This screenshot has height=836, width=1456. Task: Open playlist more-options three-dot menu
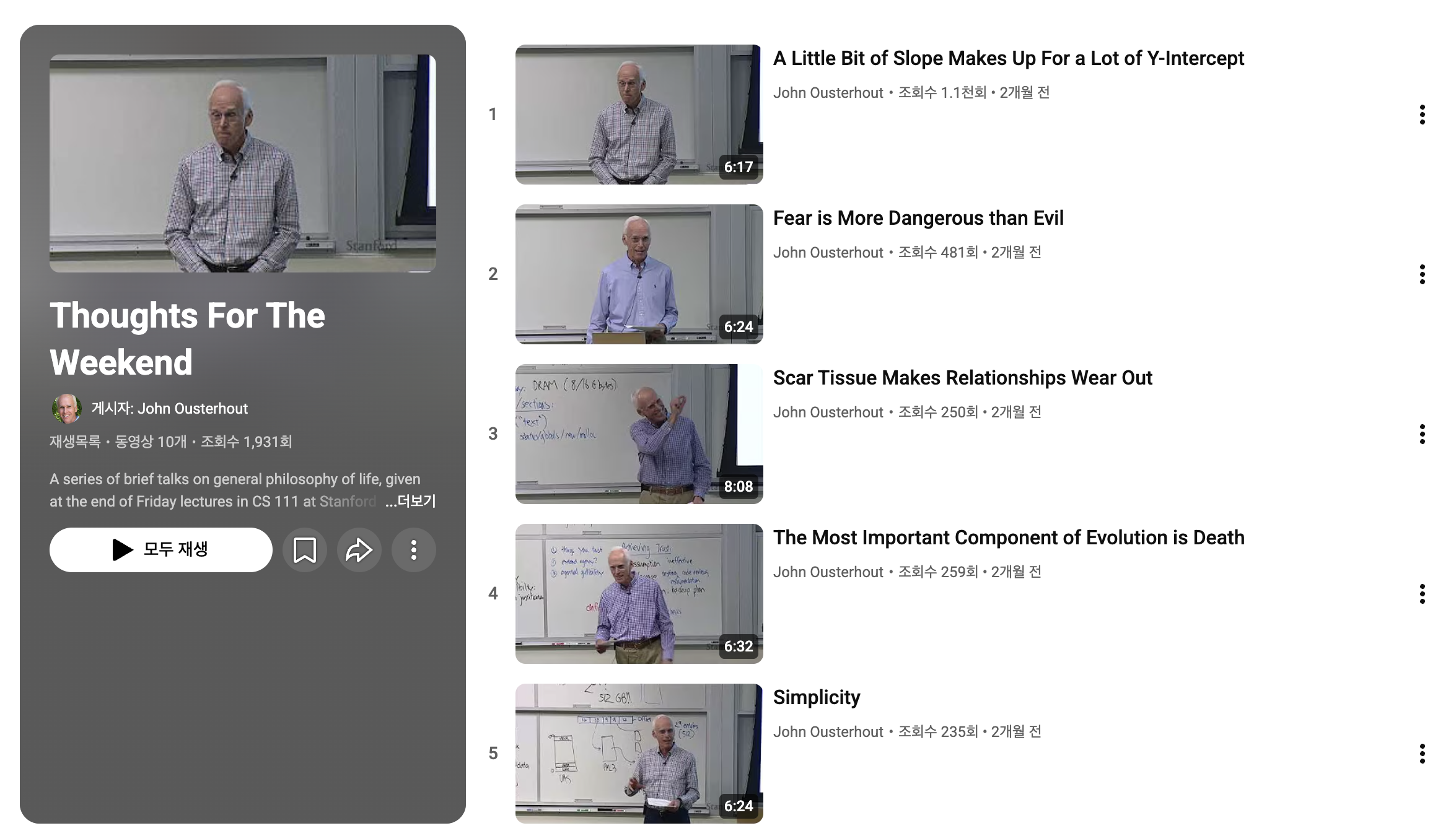point(413,550)
